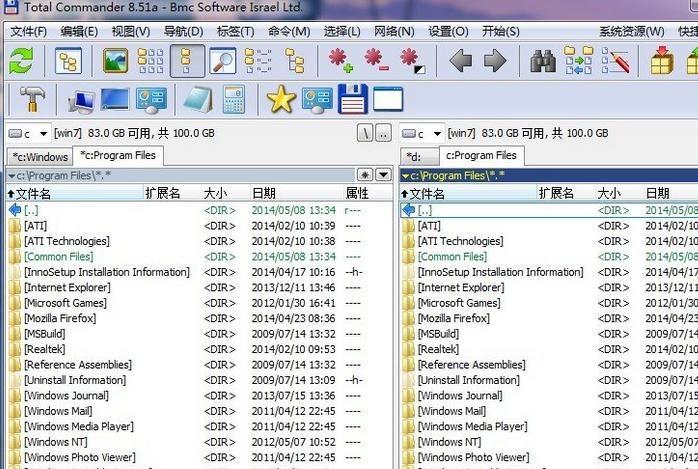Click the binoculars search files icon

tap(543, 61)
